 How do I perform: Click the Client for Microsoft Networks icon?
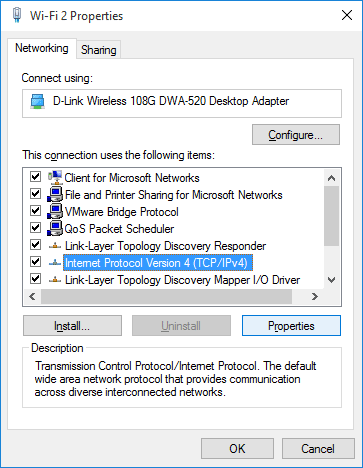tap(55, 177)
